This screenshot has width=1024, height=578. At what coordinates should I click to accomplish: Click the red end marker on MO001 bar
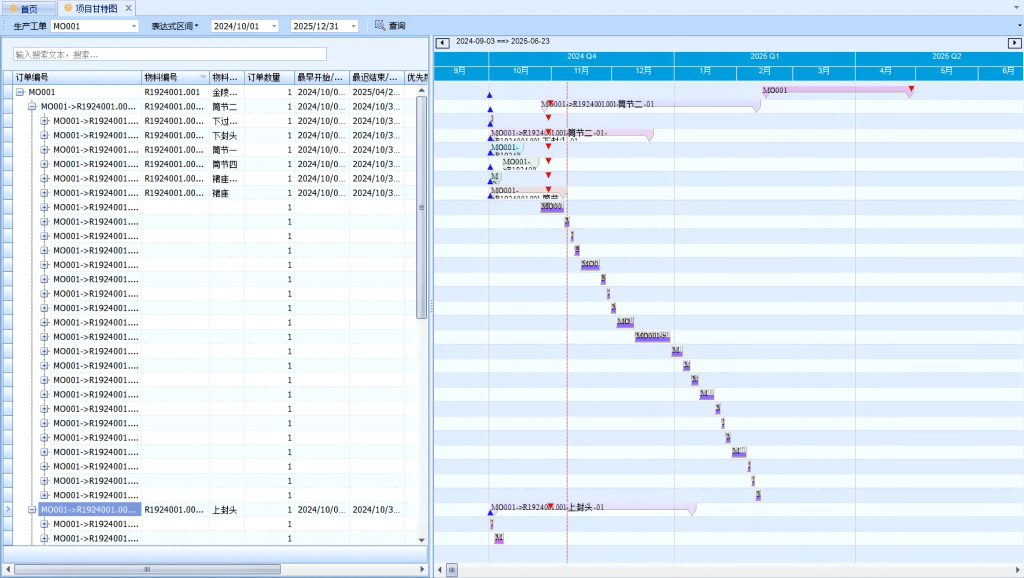[x=910, y=91]
